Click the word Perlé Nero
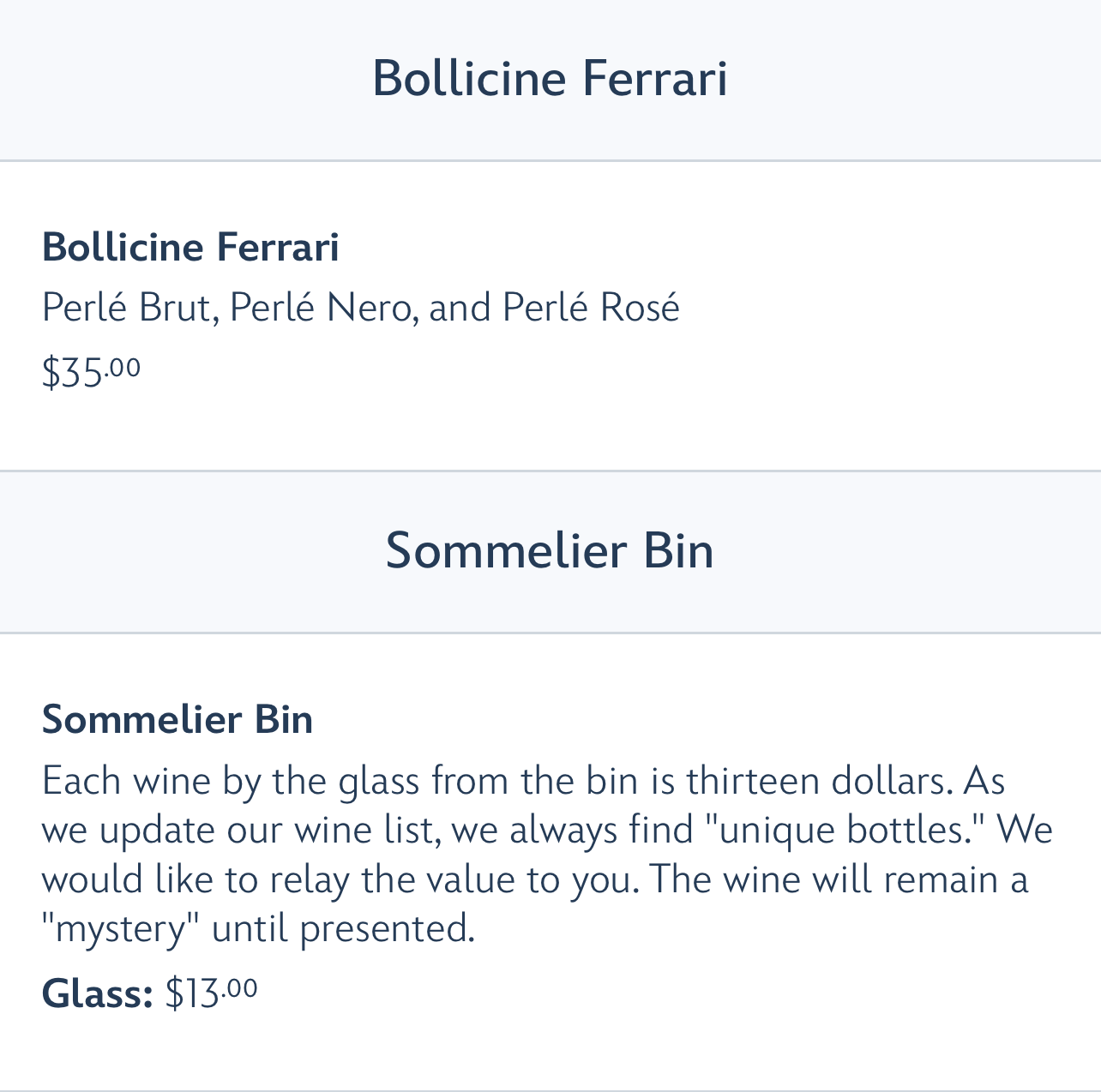 point(323,308)
